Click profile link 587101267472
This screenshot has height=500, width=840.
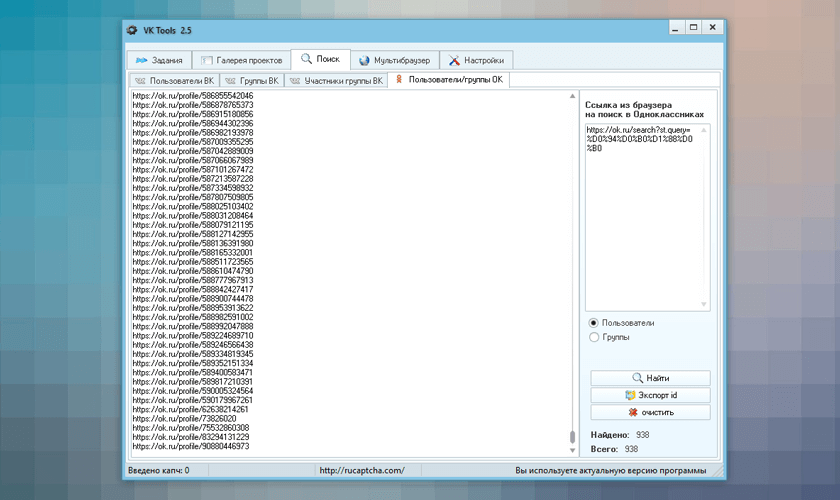[193, 169]
